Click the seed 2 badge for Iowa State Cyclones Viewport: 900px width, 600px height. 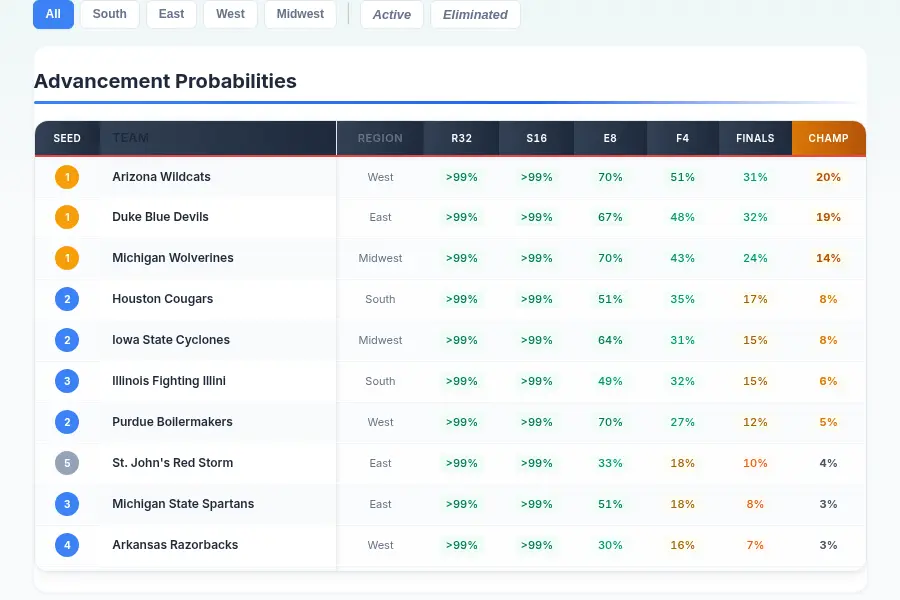(x=67, y=340)
